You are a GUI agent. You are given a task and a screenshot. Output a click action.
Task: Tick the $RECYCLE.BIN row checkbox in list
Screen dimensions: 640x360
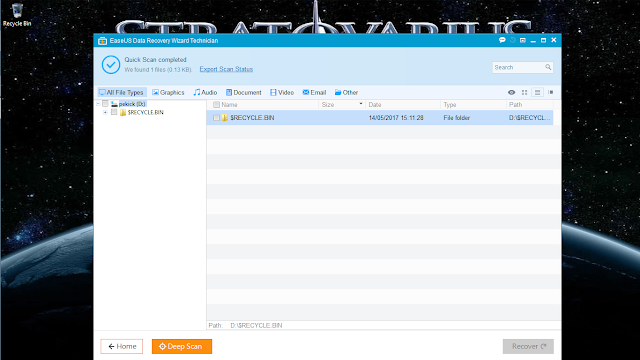coord(216,118)
